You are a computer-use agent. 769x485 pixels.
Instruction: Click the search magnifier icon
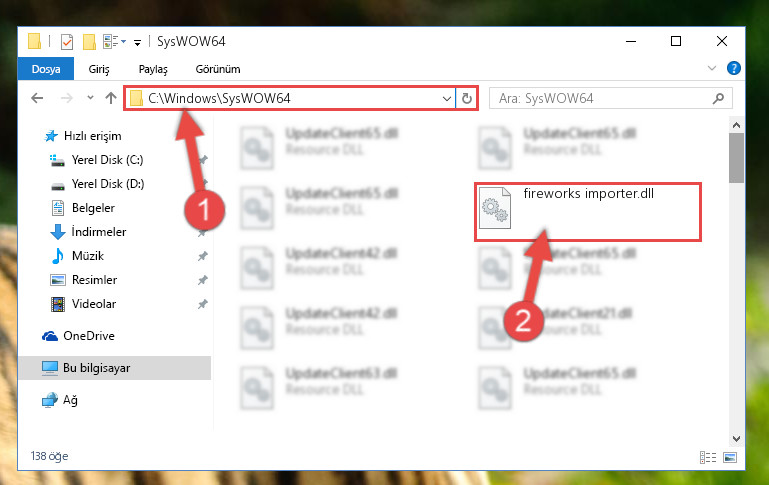pos(718,99)
